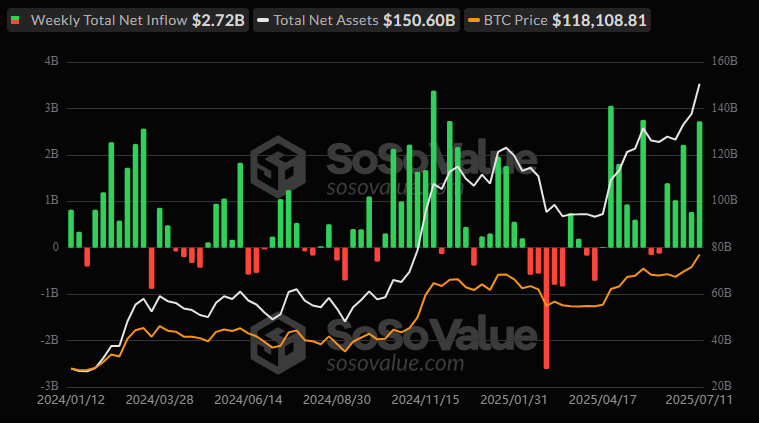Click the 100B right axis label
Image resolution: width=759 pixels, height=423 pixels.
pos(724,200)
